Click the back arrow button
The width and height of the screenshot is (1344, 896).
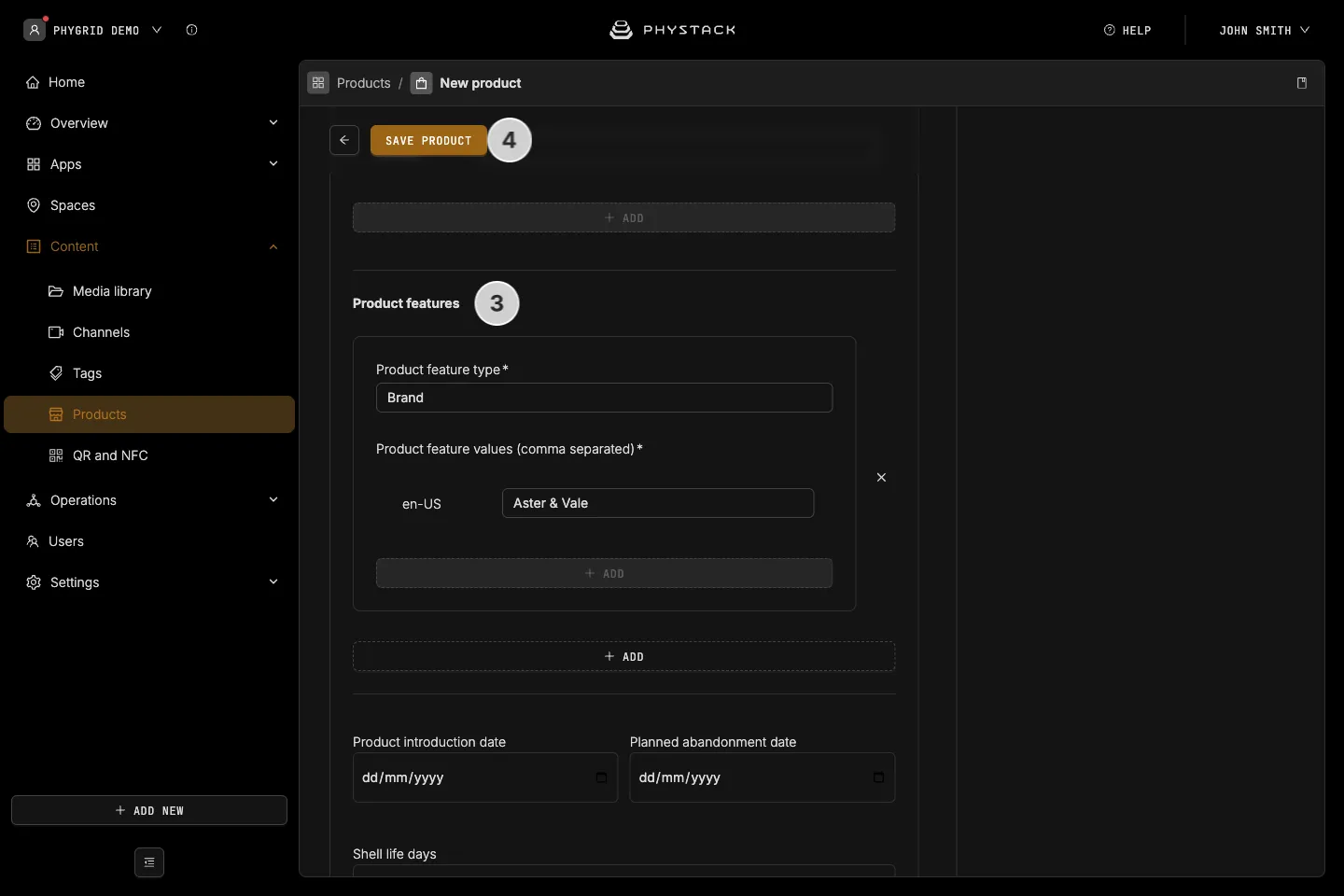pos(344,140)
